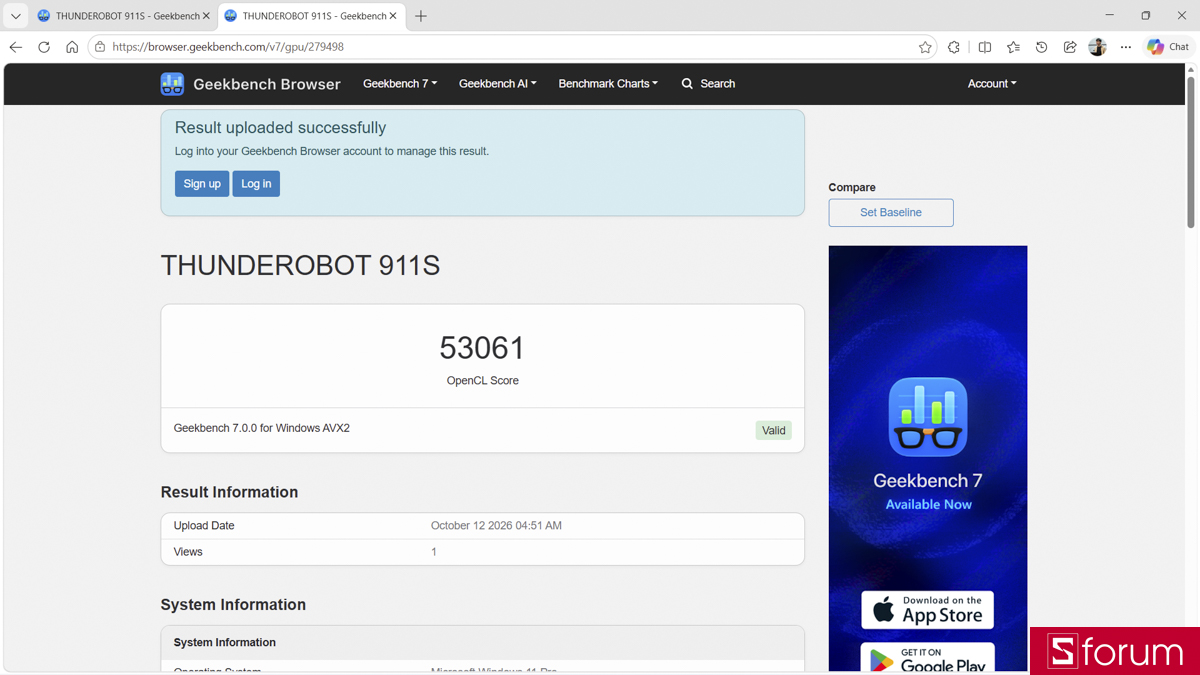The height and width of the screenshot is (675, 1200).
Task: Click the Geekbench 7.0.0 for Windows AVX2 text
Action: (262, 428)
